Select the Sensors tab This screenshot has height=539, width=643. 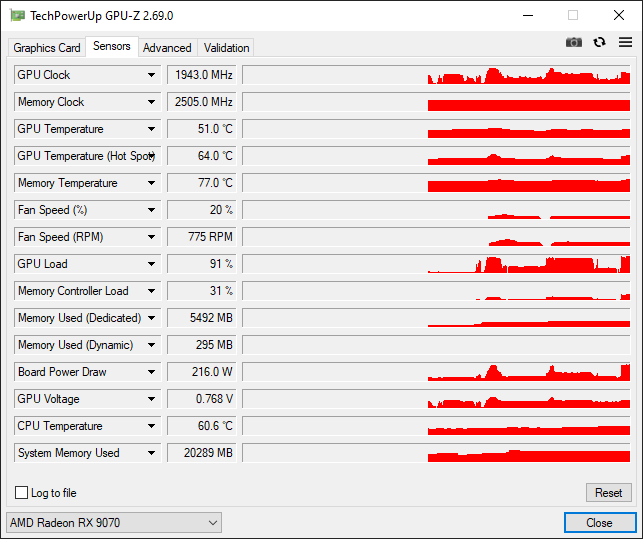point(112,46)
